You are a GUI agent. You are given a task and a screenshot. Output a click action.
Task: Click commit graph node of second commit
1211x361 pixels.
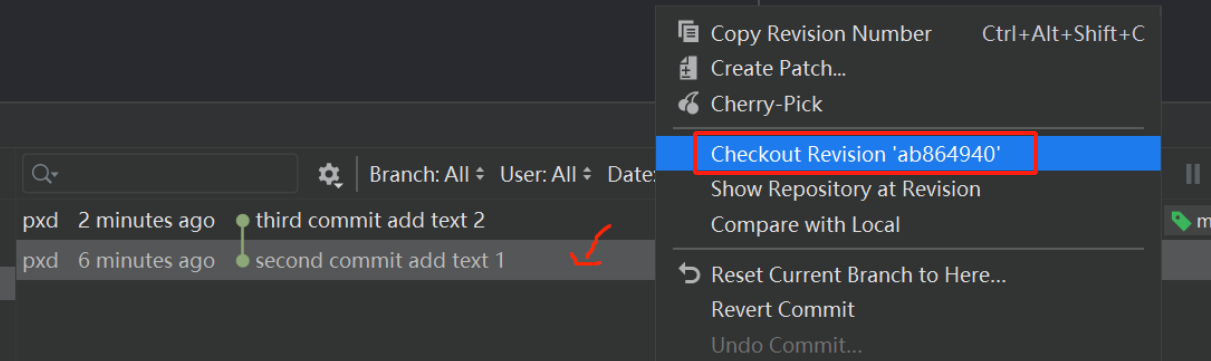[x=242, y=261]
